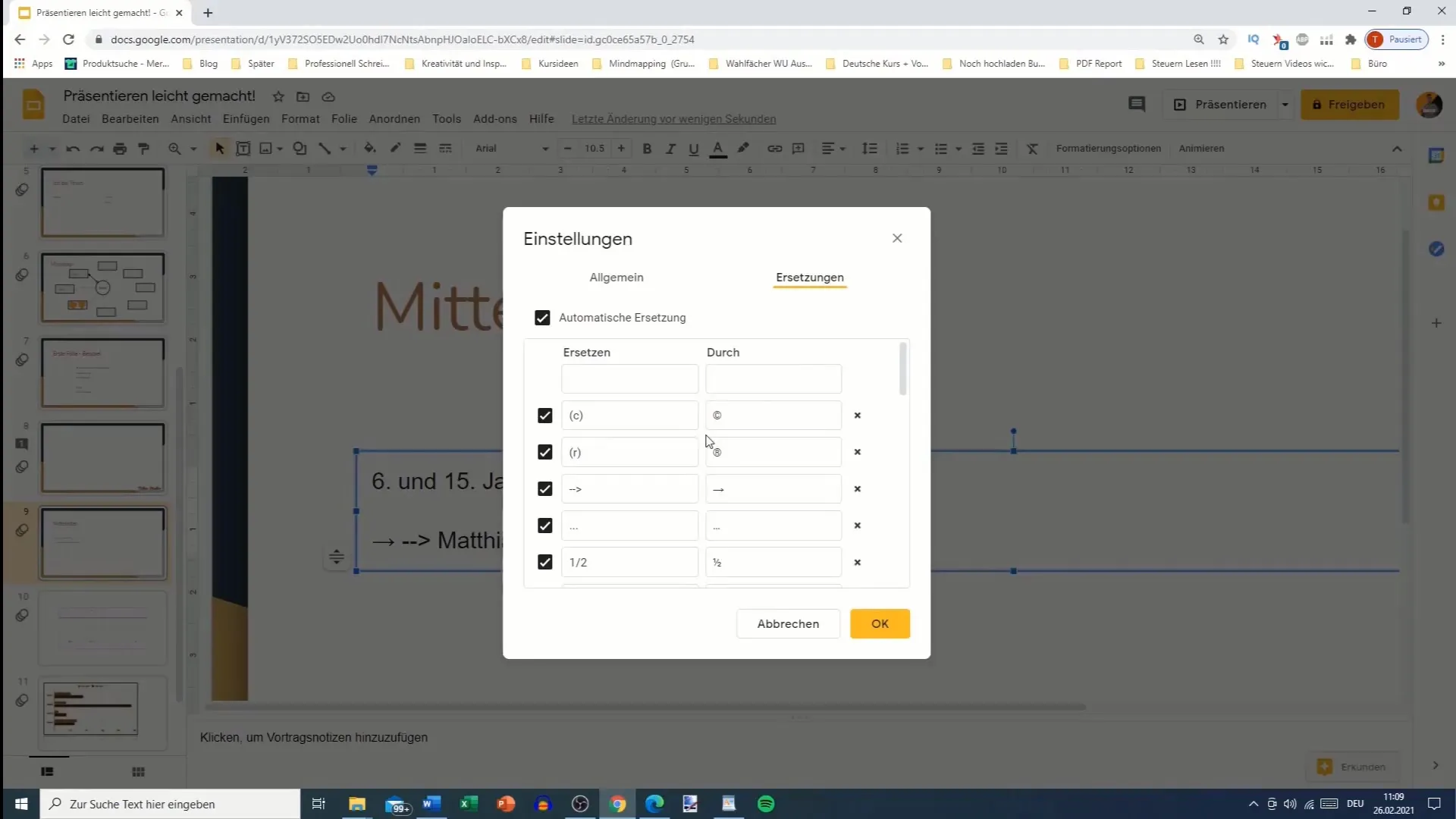Click the Präsentieren button
The image size is (1456, 819).
point(1220,105)
